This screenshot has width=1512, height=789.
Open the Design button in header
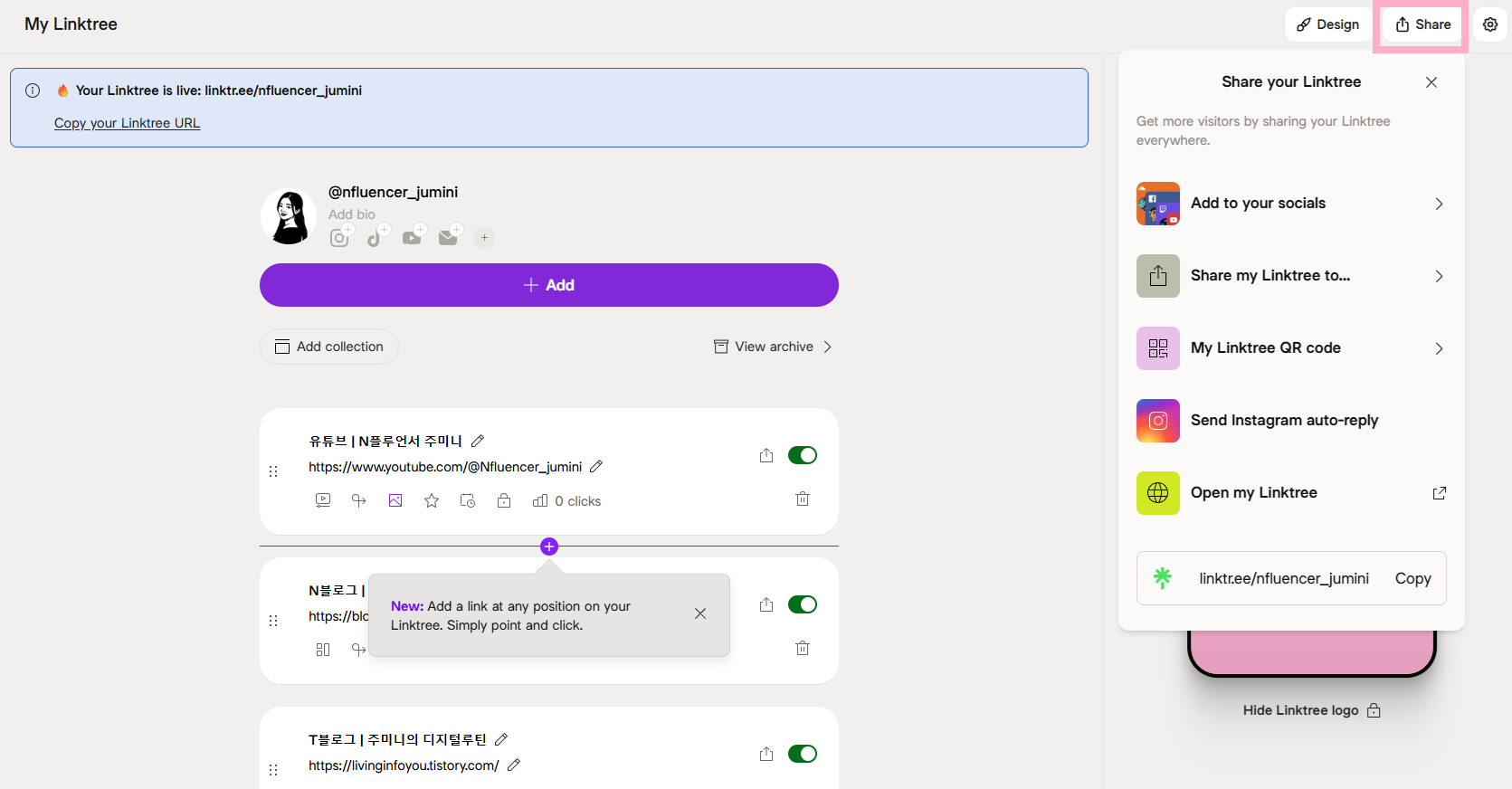tap(1327, 24)
